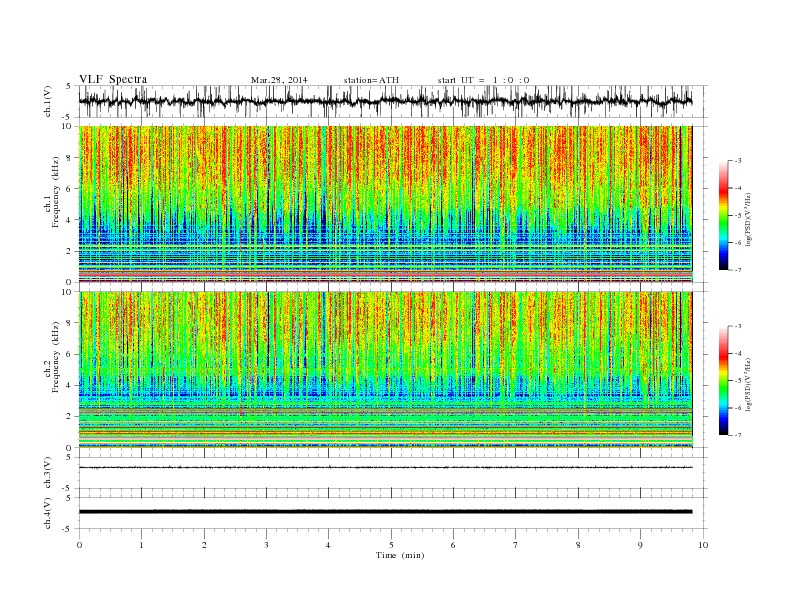Click the '-3' label on ch.2 color bar

(738, 327)
